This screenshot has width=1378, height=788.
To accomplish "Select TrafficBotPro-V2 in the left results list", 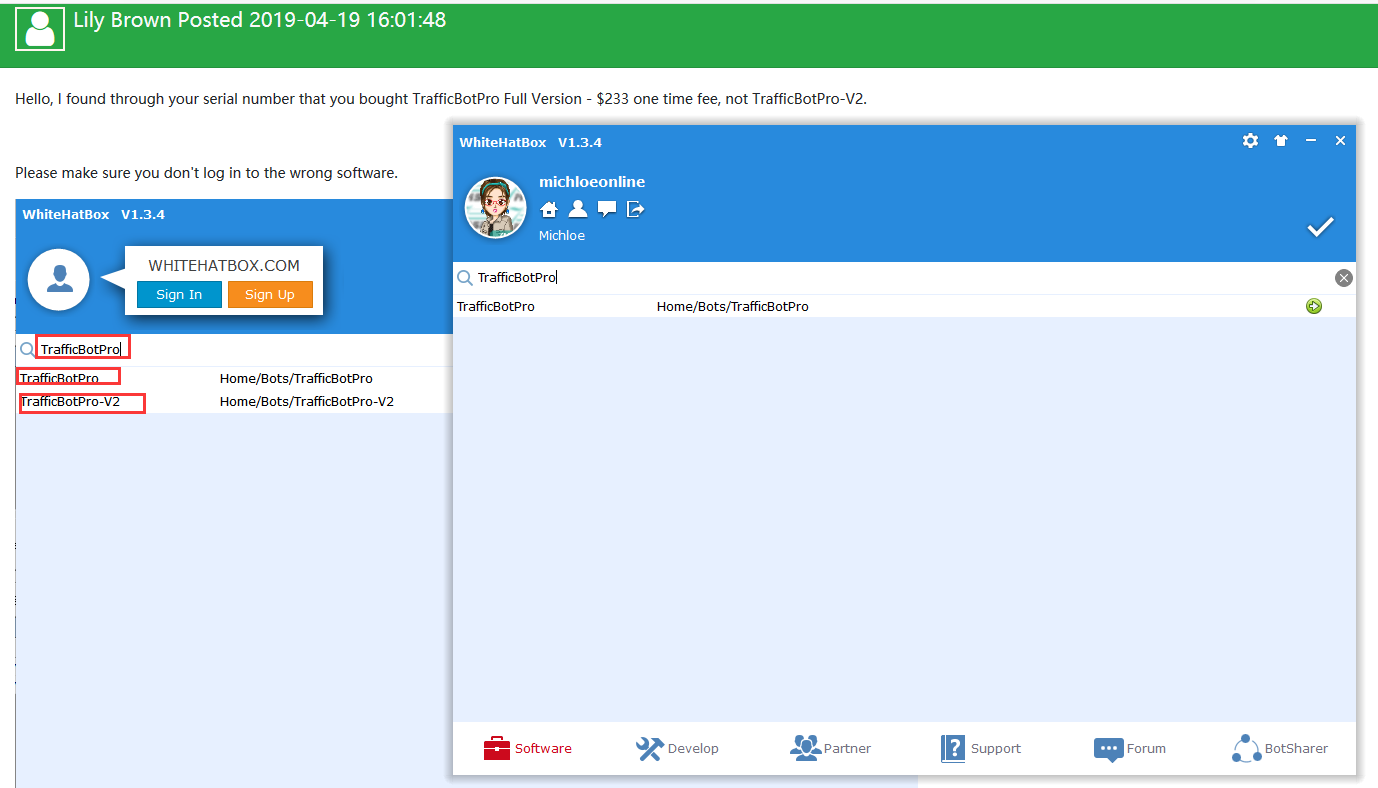I will 70,402.
